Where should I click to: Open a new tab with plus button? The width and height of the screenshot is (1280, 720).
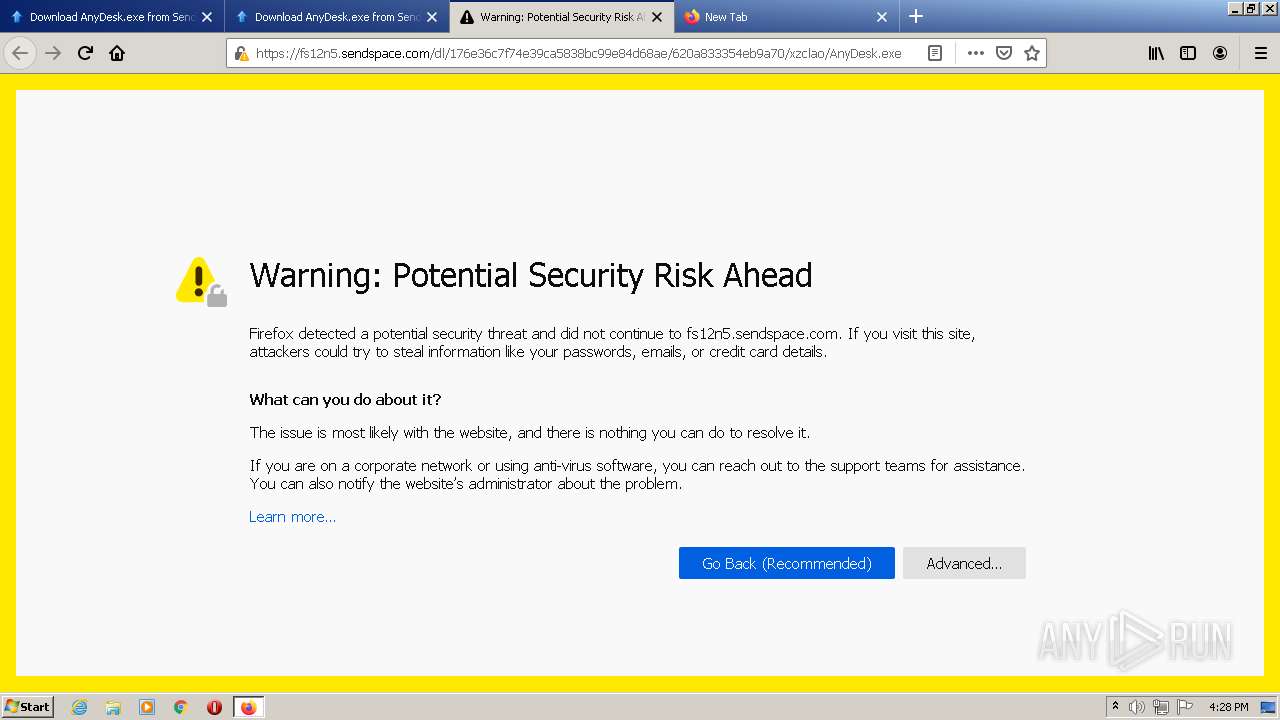pyautogui.click(x=916, y=16)
